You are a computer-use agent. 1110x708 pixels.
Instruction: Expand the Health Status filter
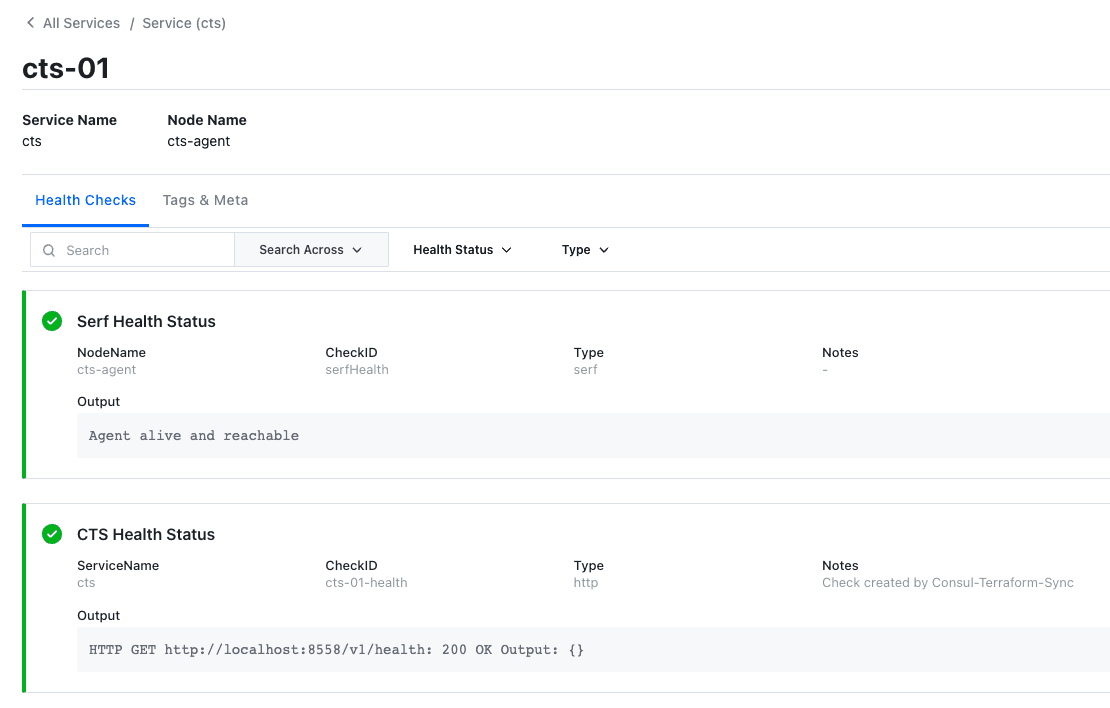[462, 250]
